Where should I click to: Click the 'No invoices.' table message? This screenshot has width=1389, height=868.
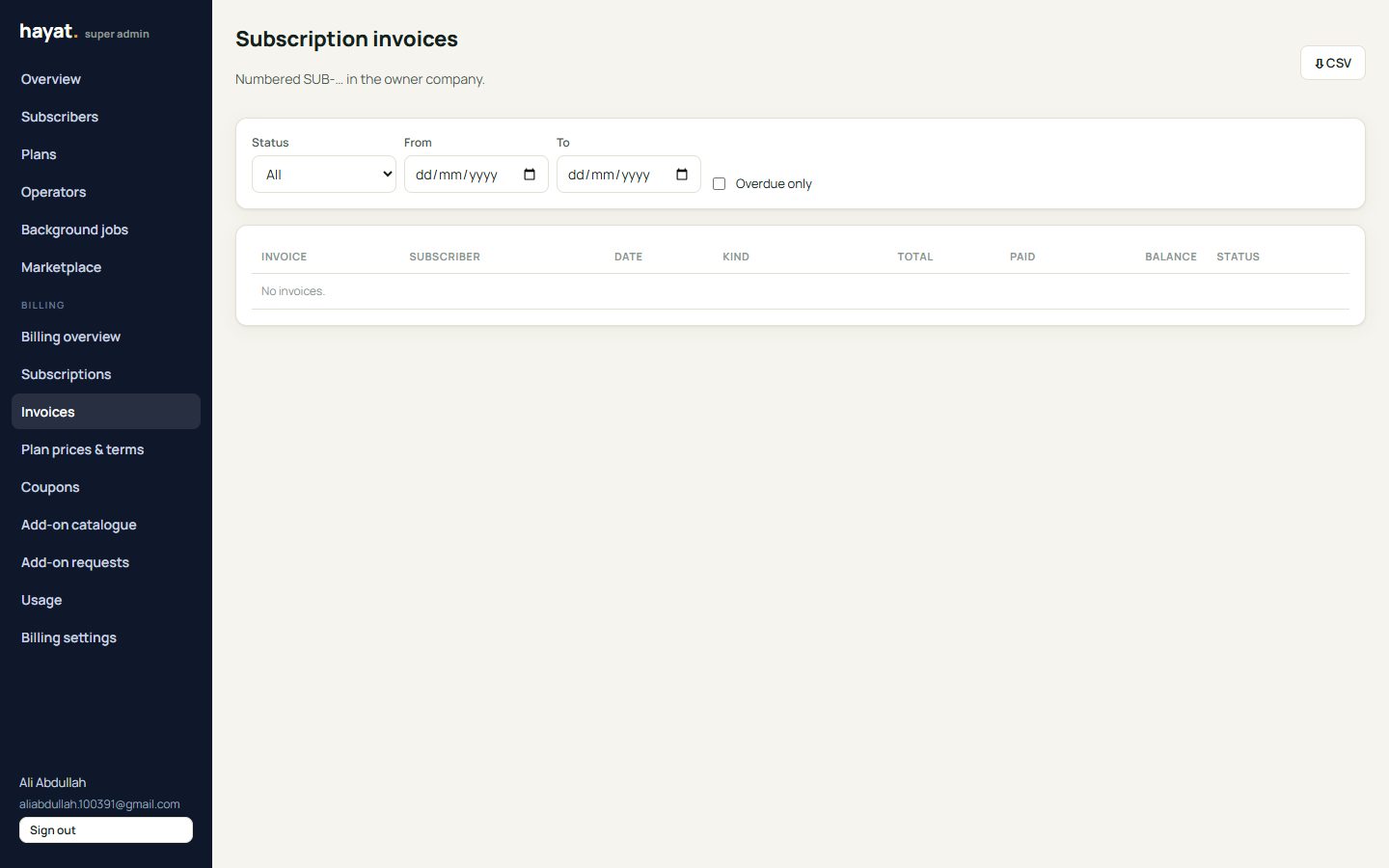click(293, 291)
